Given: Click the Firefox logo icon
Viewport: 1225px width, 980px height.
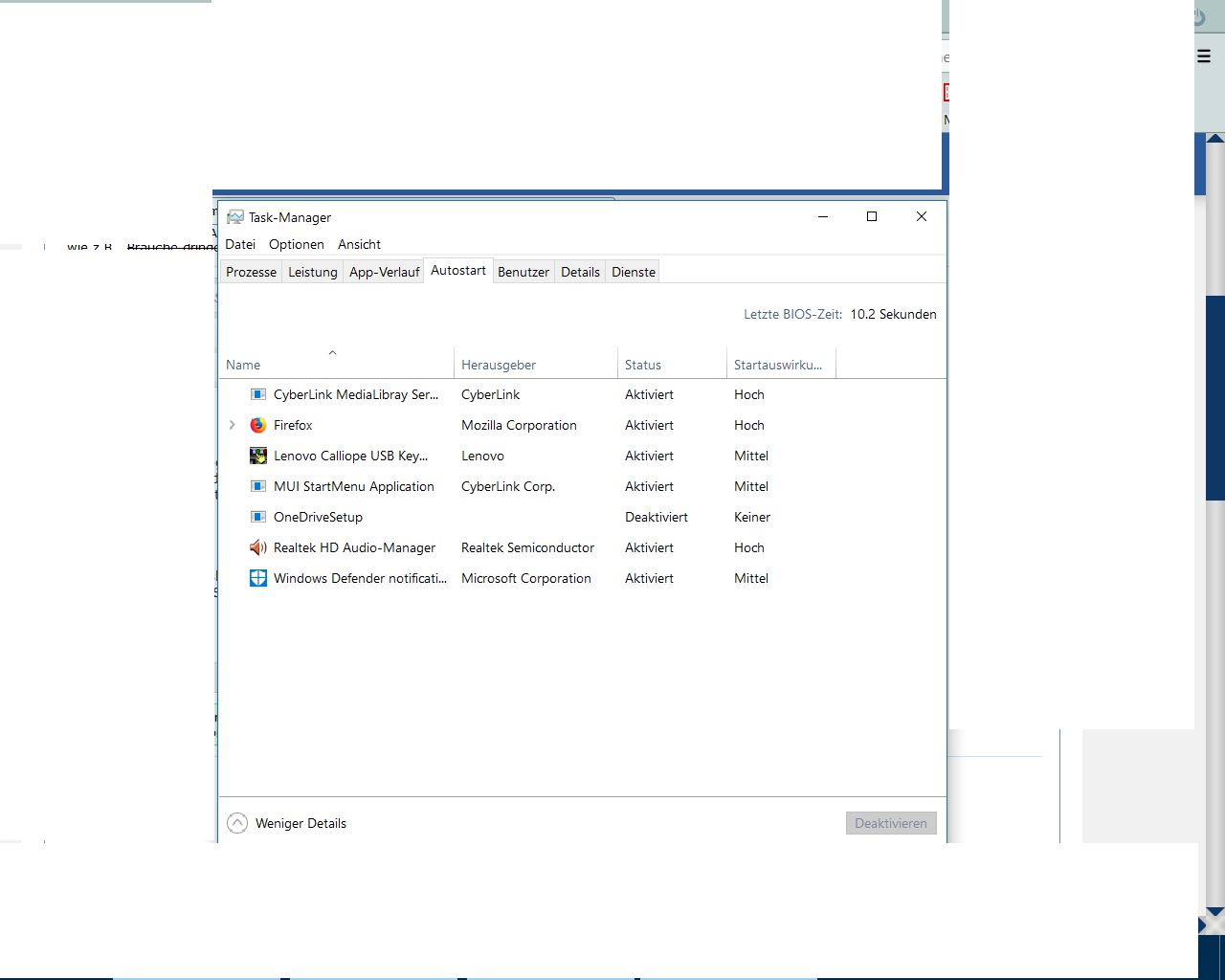Looking at the screenshot, I should point(258,425).
